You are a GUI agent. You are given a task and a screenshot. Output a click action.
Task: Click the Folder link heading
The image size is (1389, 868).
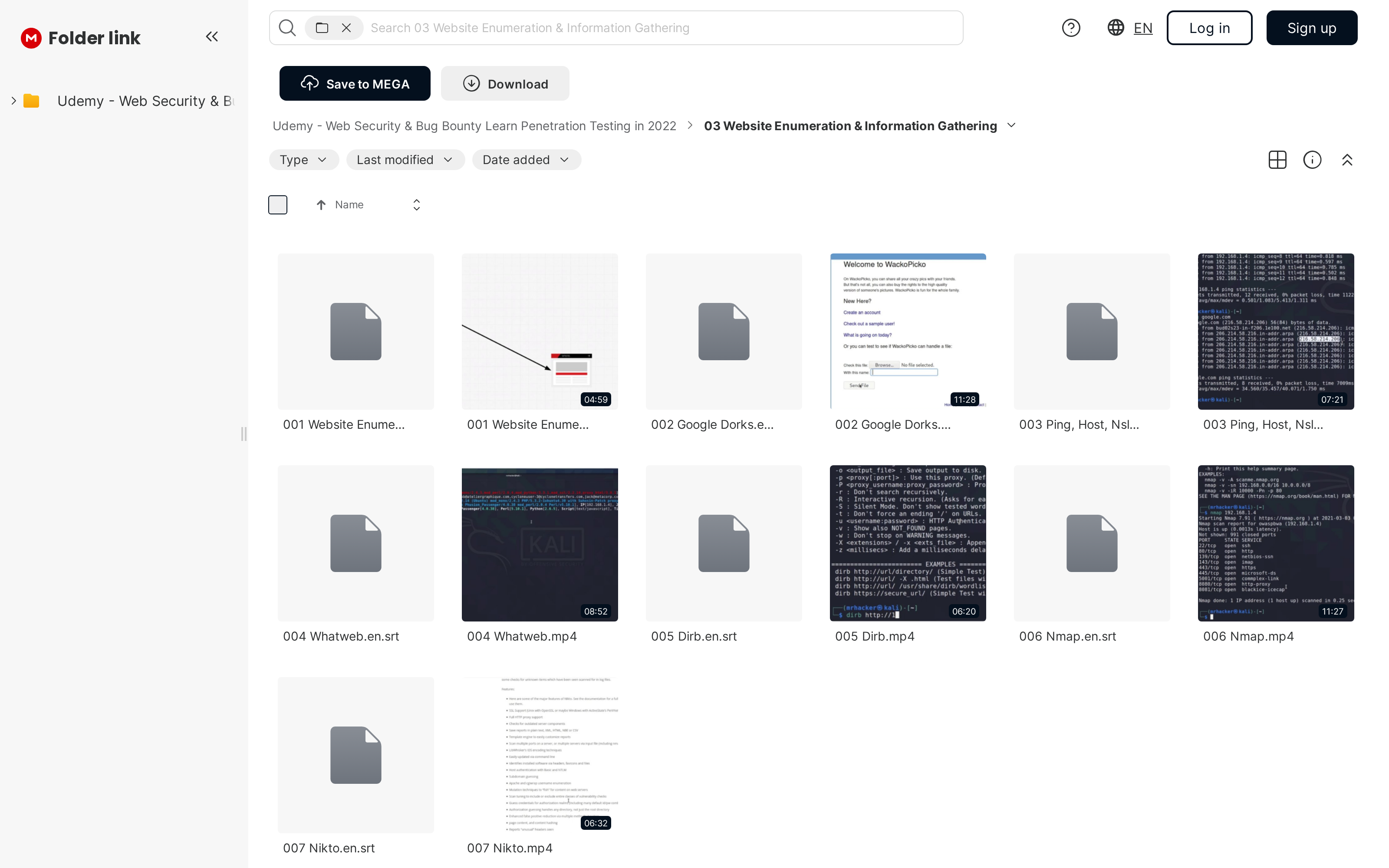[x=94, y=38]
